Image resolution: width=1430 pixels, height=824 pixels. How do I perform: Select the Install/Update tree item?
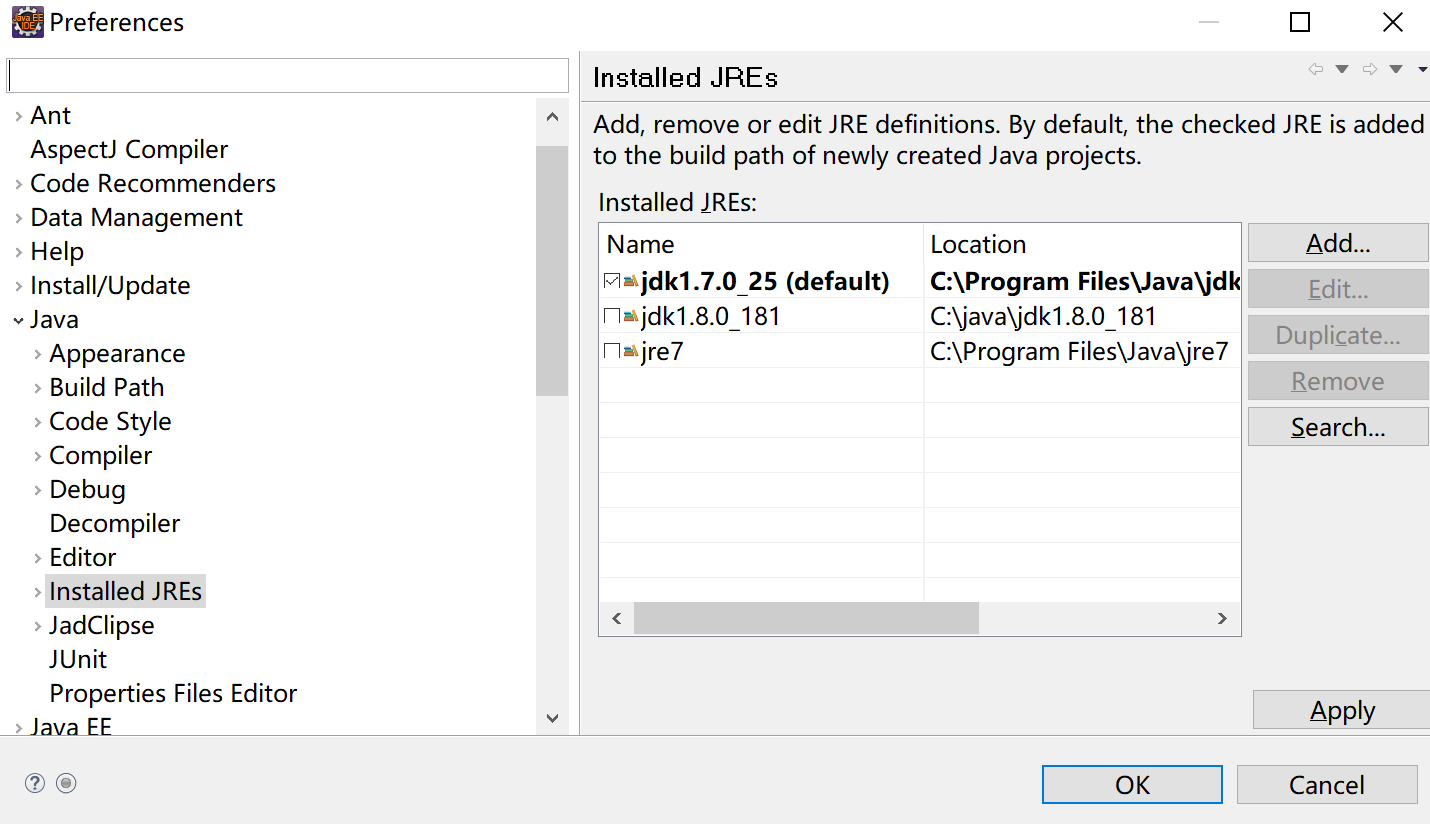click(110, 286)
